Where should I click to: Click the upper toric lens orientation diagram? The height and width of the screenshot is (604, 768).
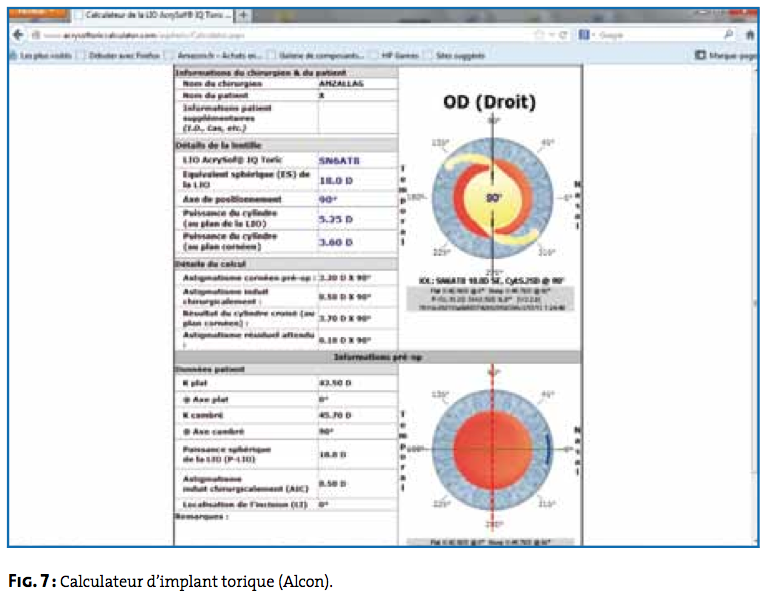coord(493,198)
